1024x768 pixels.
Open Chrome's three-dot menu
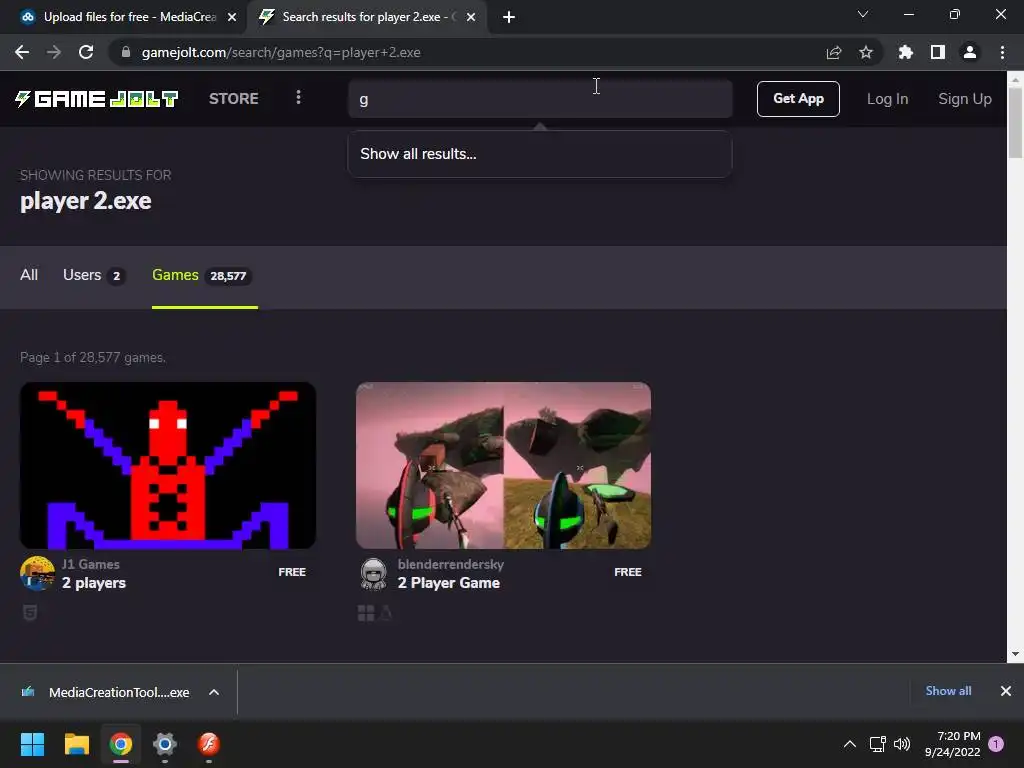pos(1002,52)
